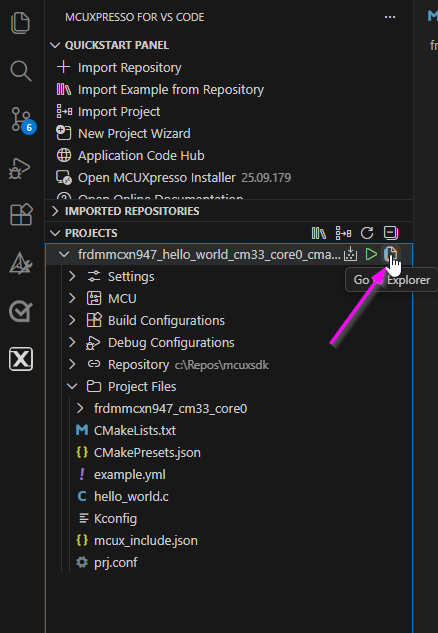Click the plus icon beside Import Repository

(x=63, y=67)
